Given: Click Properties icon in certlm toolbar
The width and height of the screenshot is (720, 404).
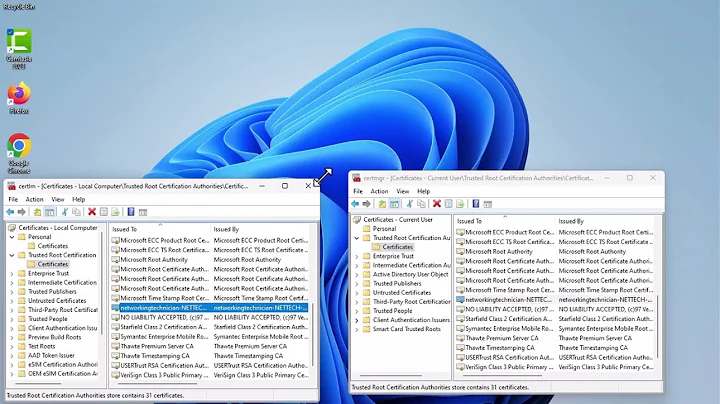Looking at the screenshot, I should coord(104,212).
